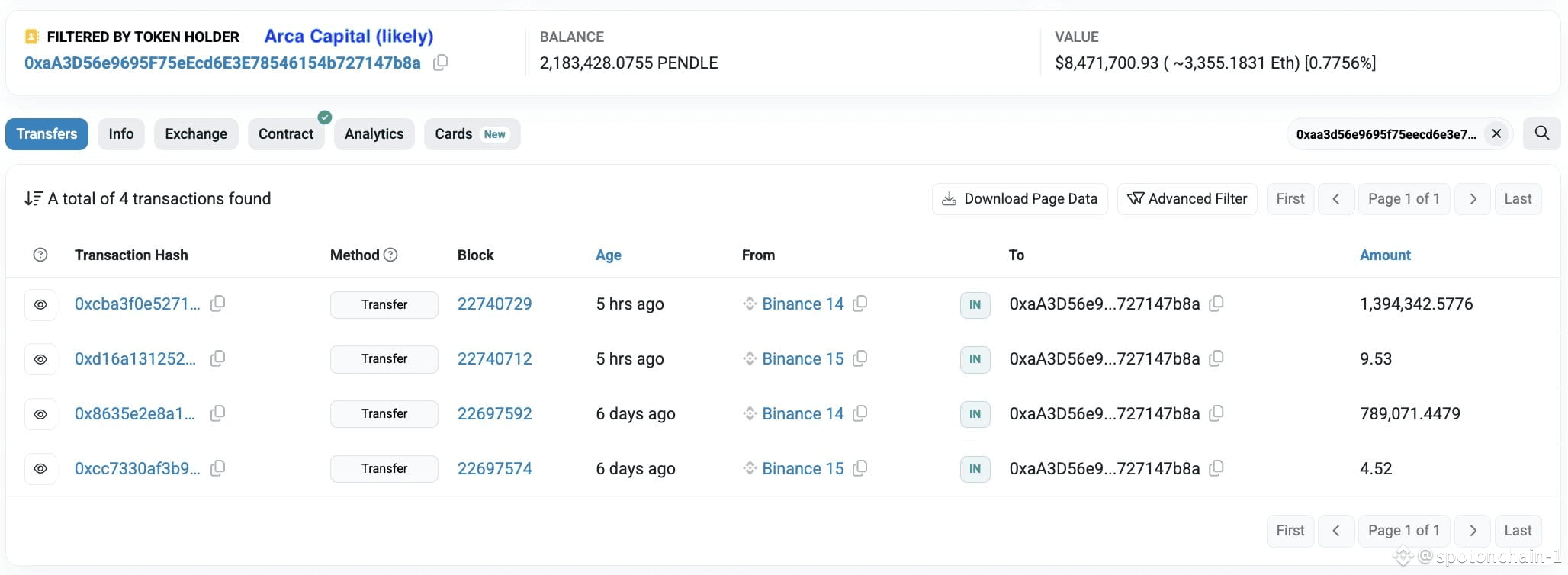Copy transaction hash 0xcc7330af3b9
Screen dimensions: 1568x575
(217, 468)
